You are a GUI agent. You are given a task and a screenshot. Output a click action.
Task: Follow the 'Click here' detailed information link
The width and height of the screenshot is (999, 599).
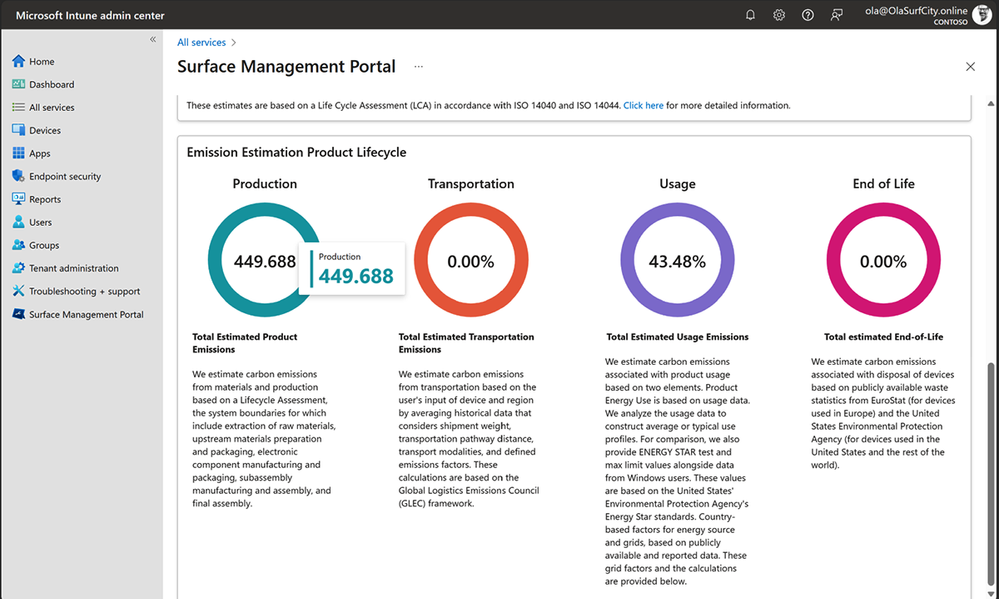[643, 106]
